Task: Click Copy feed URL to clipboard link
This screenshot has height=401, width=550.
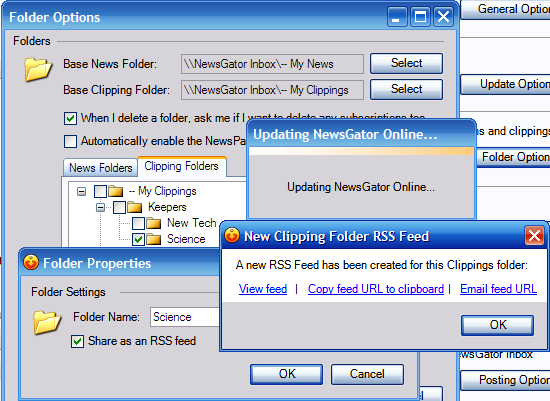Action: point(376,289)
